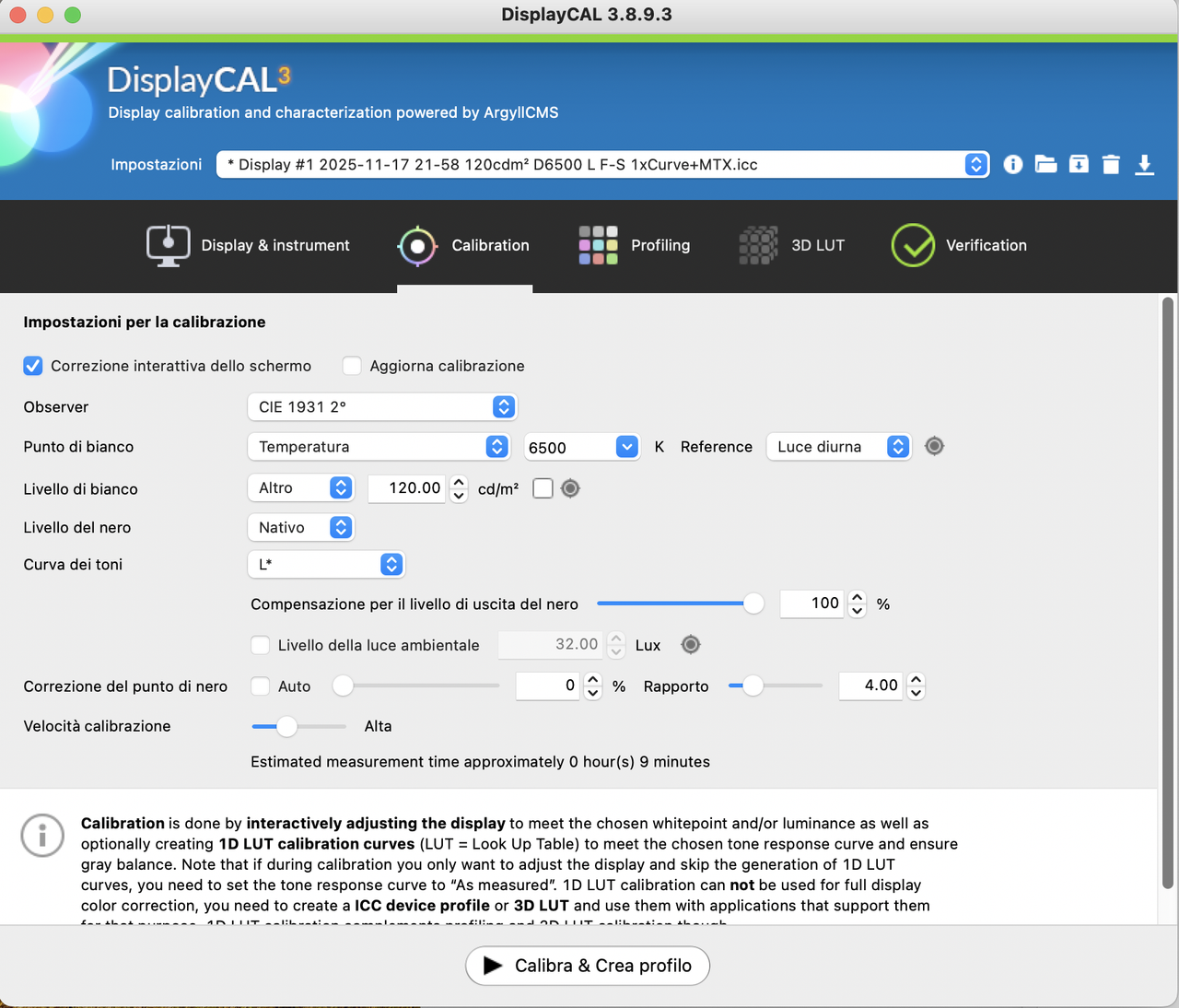Tick the checkbox next to cd/m²
This screenshot has width=1179, height=1008.
[x=543, y=488]
